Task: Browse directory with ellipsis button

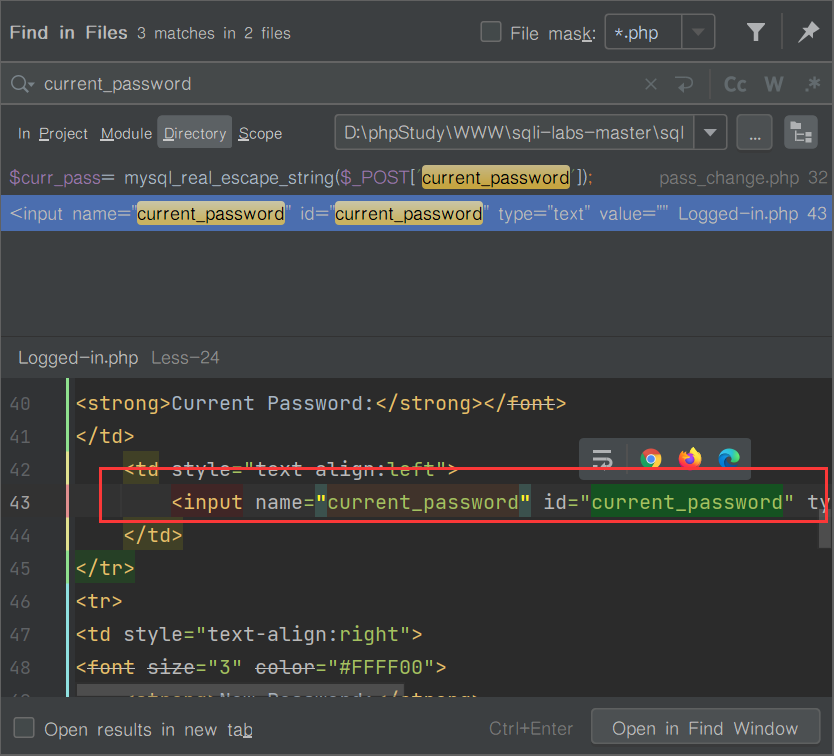Action: click(754, 132)
